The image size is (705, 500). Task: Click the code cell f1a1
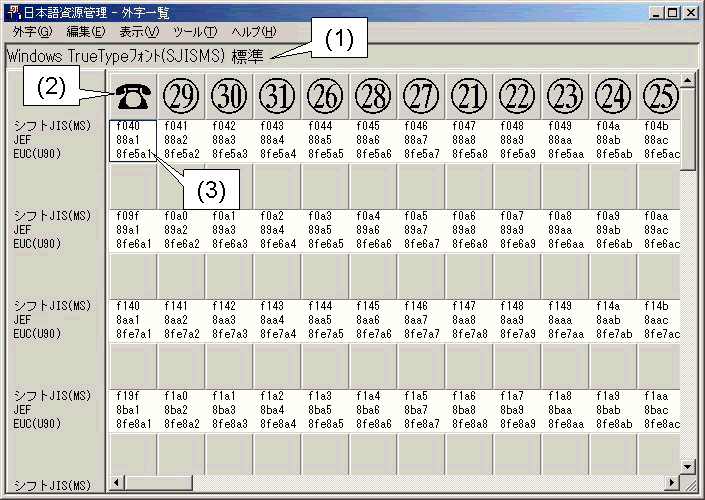click(224, 396)
